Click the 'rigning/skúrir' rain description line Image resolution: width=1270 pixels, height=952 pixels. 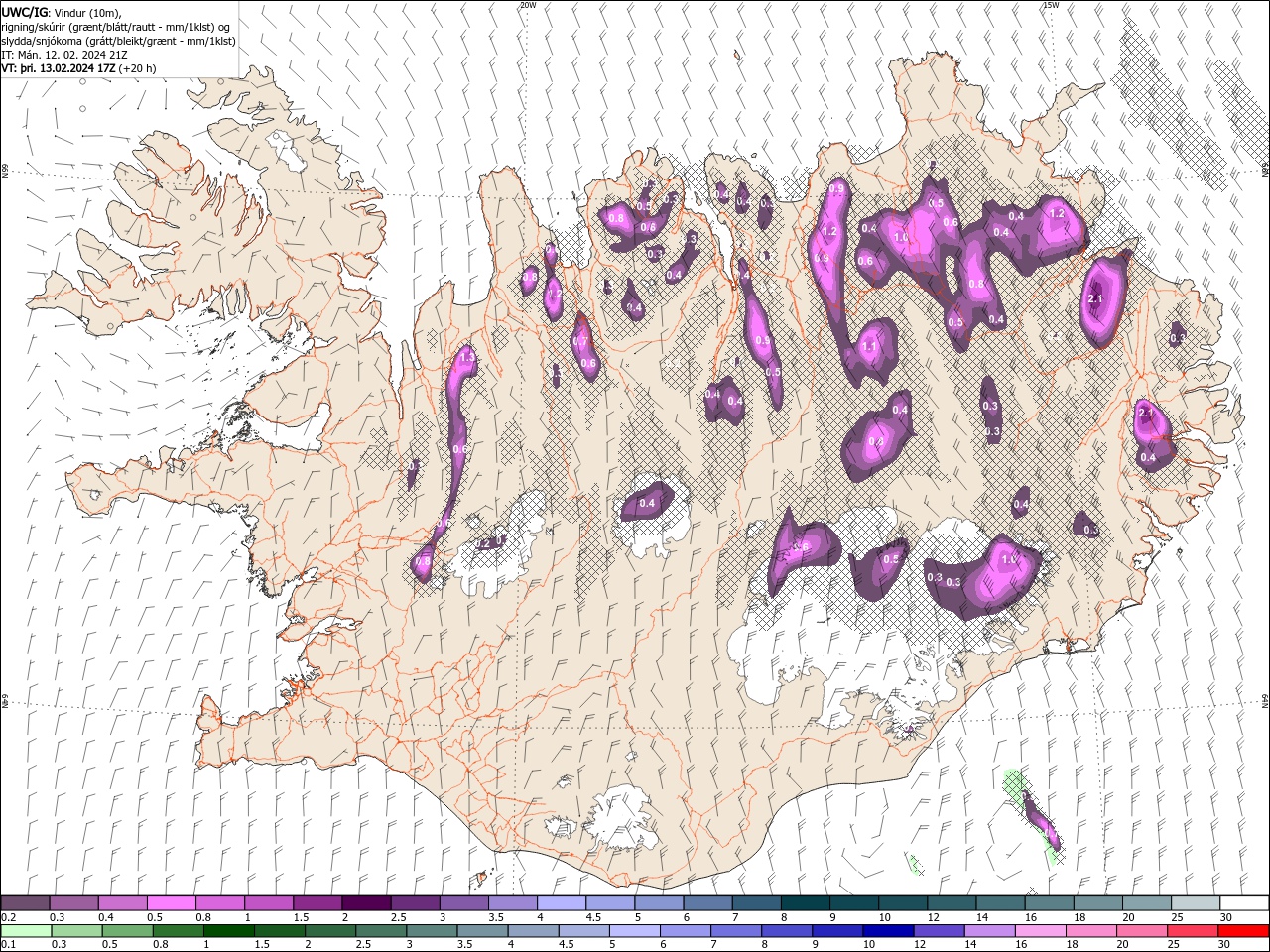pos(117,26)
